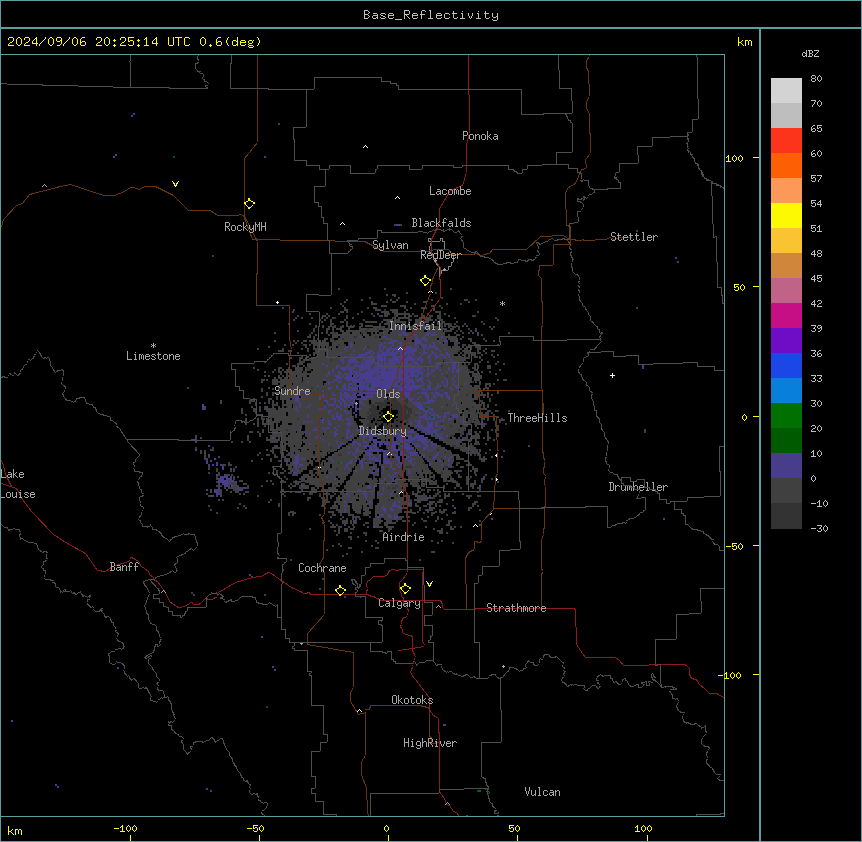Image resolution: width=862 pixels, height=842 pixels.
Task: Click the Ponoka city label
Action: (x=480, y=136)
